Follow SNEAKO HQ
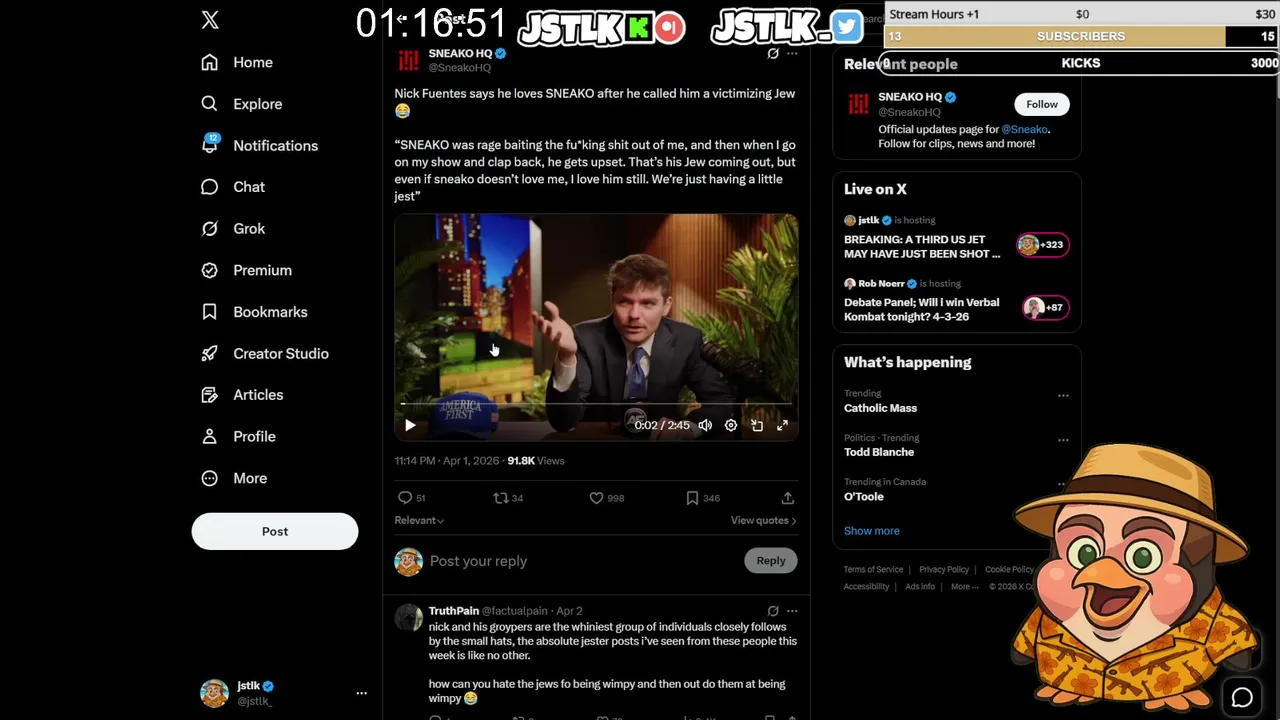This screenshot has height=720, width=1280. coord(1041,104)
